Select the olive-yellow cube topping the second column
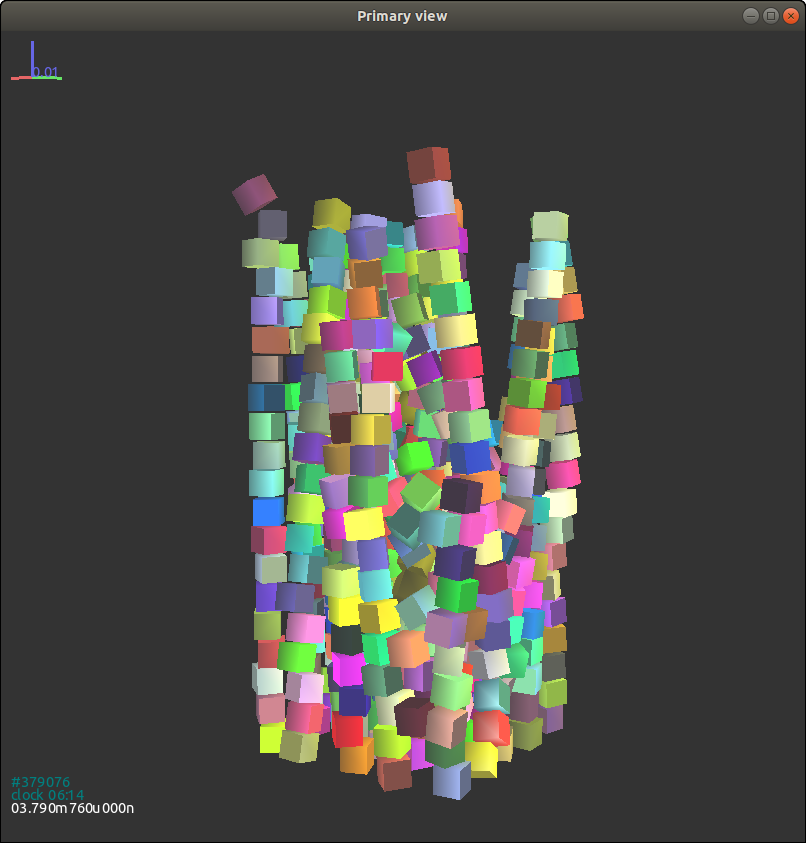This screenshot has height=843, width=806. pyautogui.click(x=331, y=213)
